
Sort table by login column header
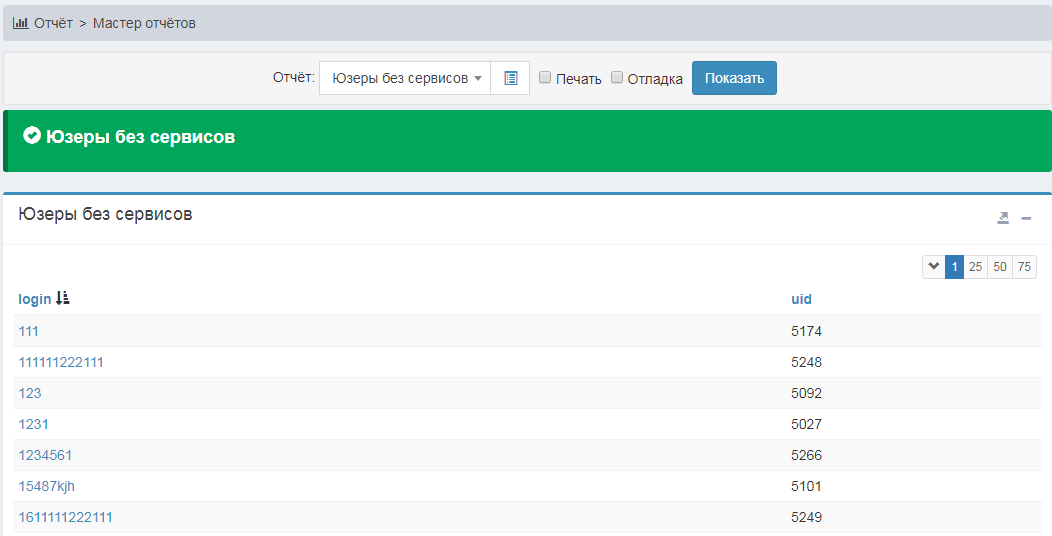click(35, 299)
